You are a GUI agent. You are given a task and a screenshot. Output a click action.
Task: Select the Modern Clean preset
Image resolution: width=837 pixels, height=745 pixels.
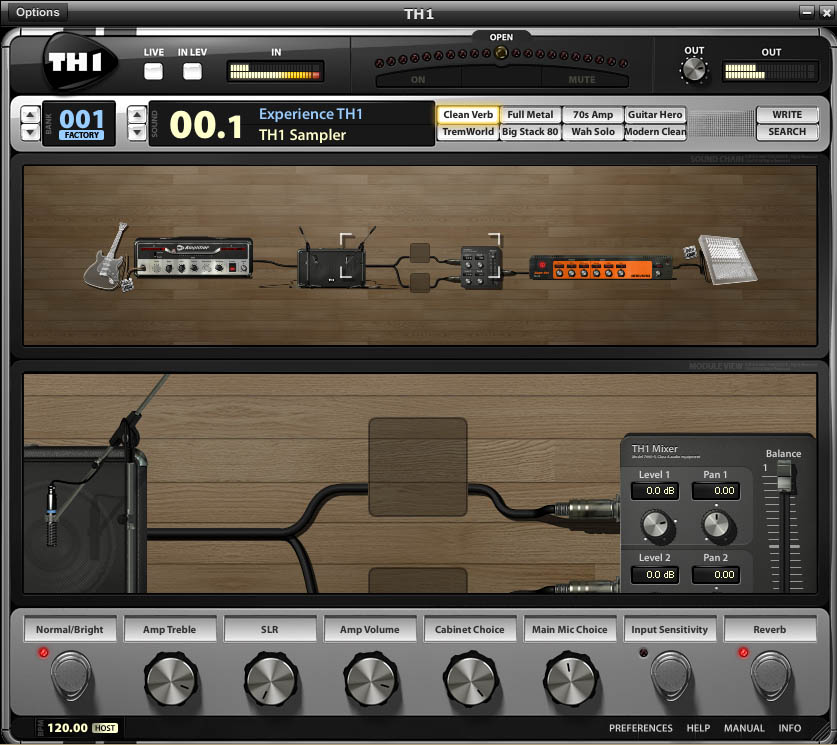pyautogui.click(x=655, y=132)
